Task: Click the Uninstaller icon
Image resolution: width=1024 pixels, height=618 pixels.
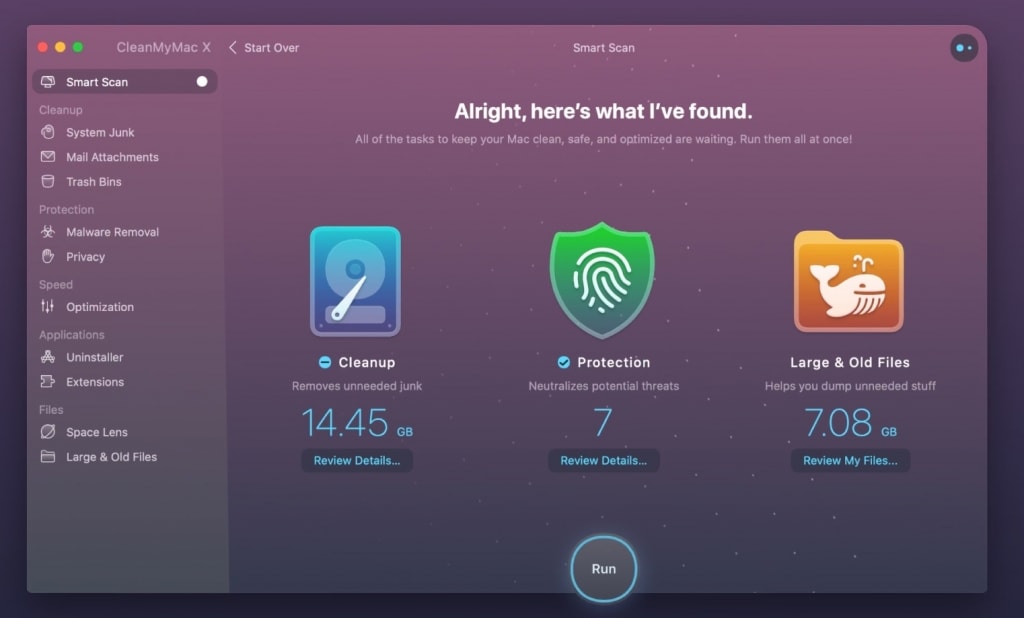Action: (x=48, y=357)
